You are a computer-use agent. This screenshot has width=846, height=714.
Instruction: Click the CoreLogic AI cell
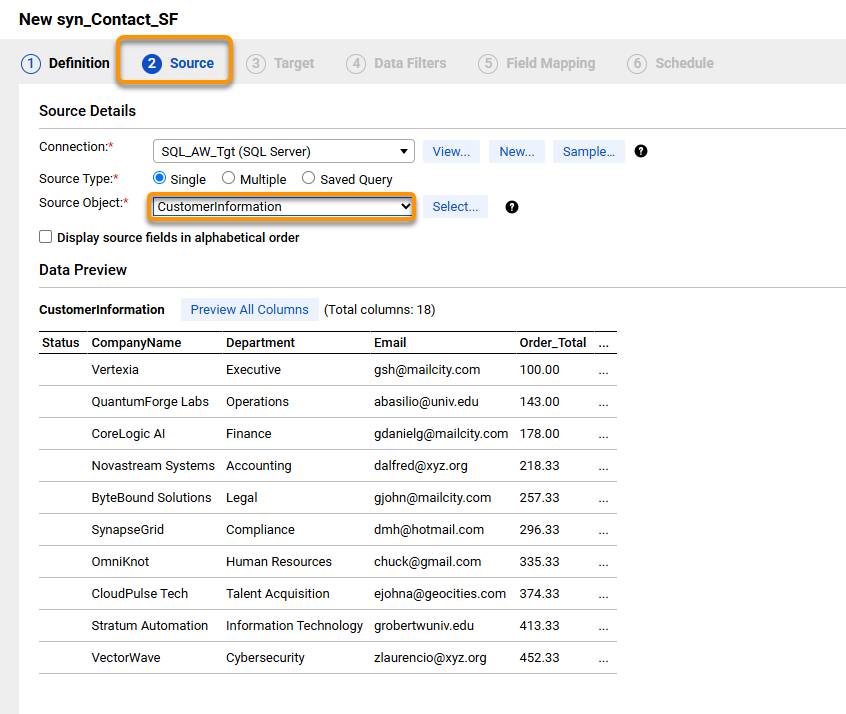[128, 433]
